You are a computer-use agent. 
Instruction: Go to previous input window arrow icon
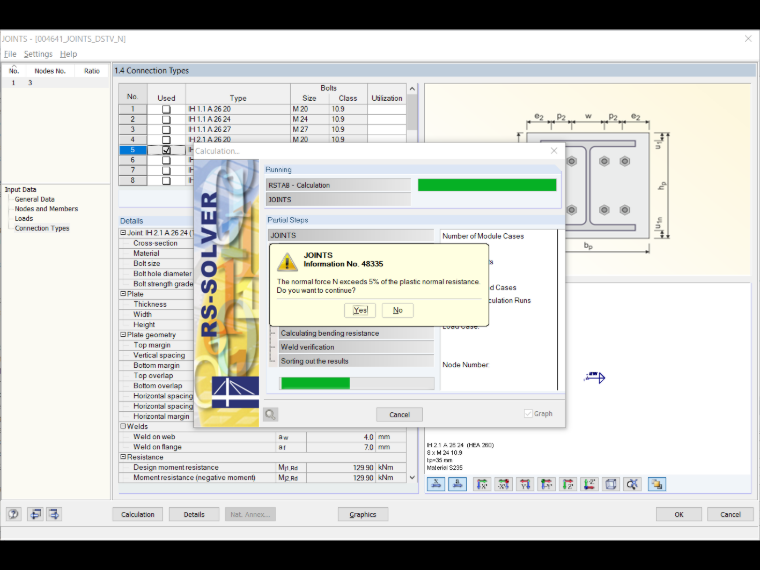click(x=35, y=514)
